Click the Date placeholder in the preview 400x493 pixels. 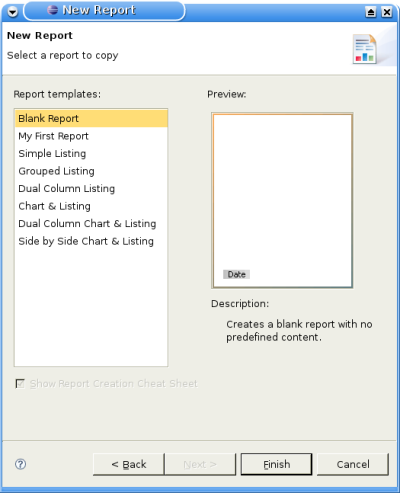pos(236,274)
